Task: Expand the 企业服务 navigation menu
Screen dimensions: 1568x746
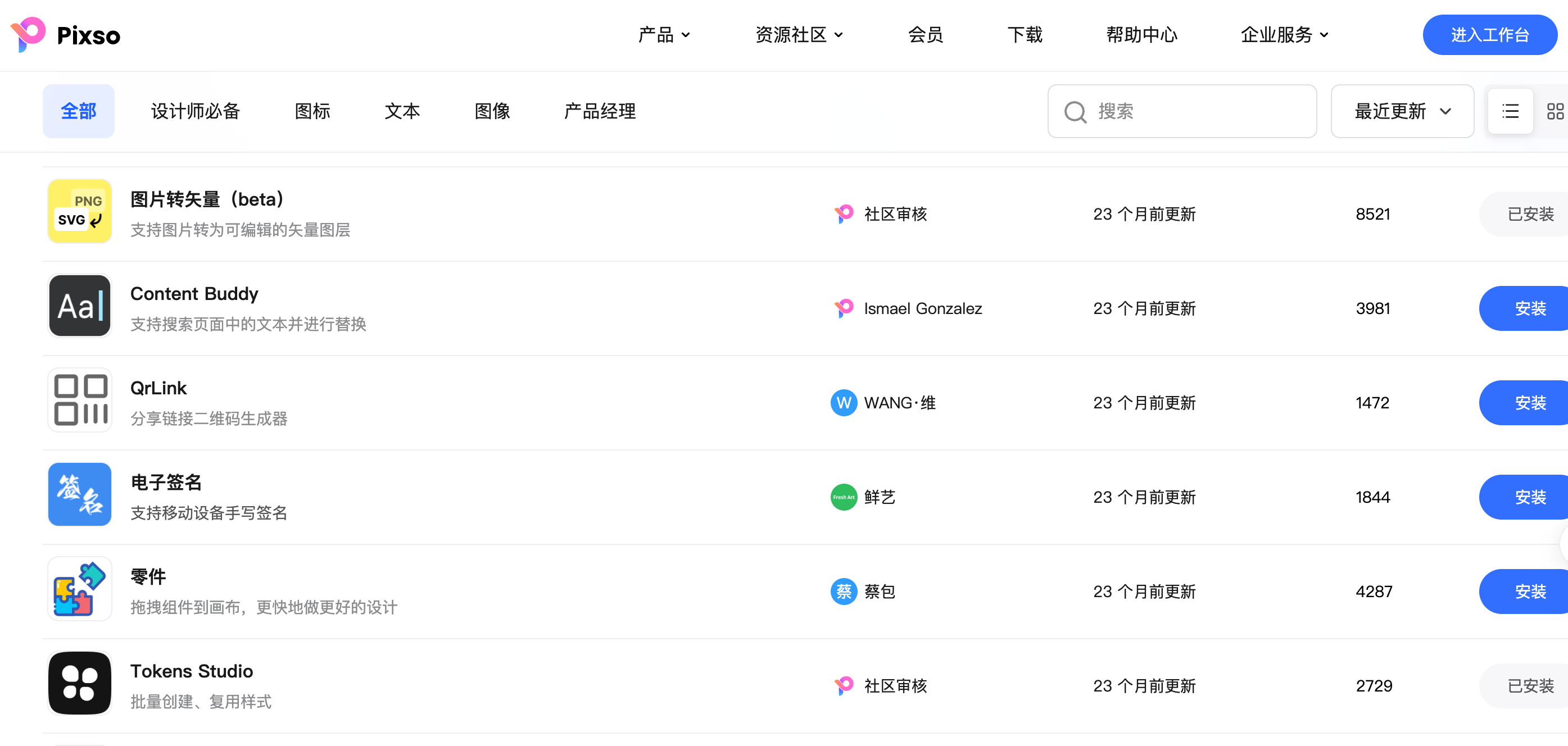Action: point(1284,35)
